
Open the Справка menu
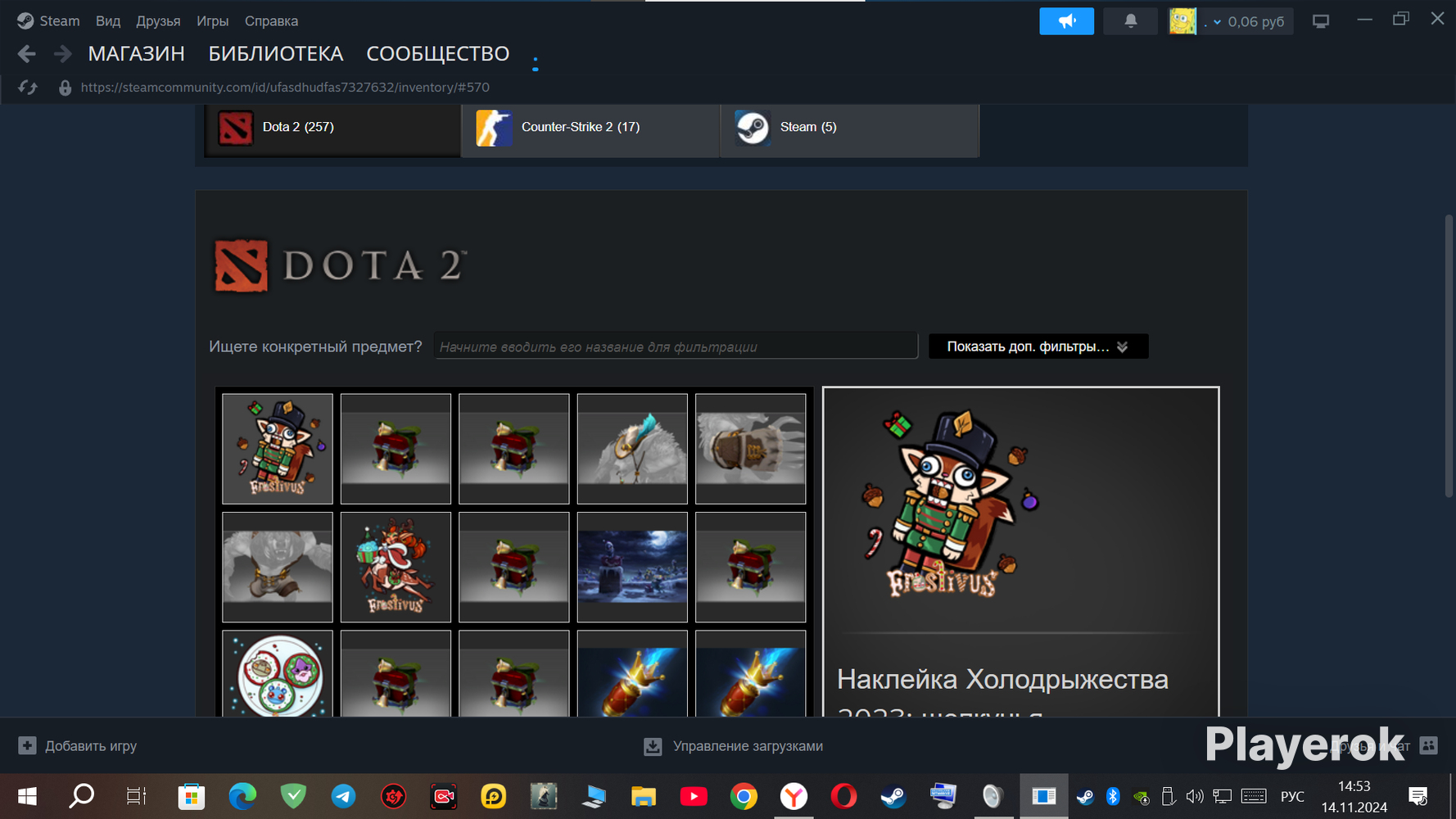tap(271, 21)
